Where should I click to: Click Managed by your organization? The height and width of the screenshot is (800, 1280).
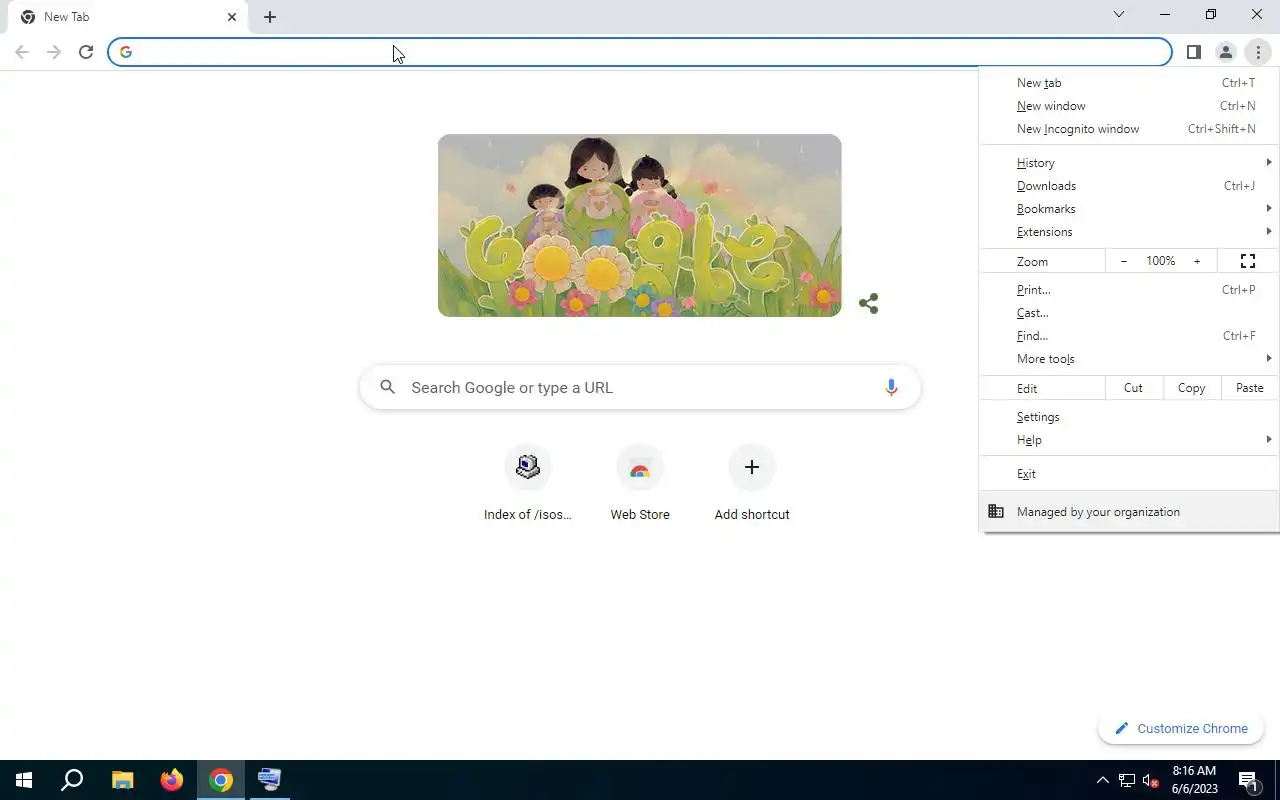click(x=1129, y=512)
